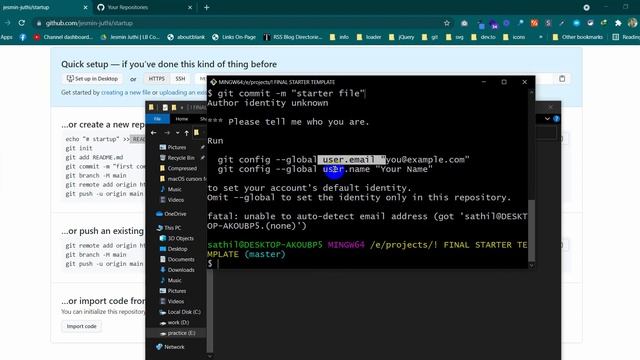Open the Chrome profile avatar
Image resolution: width=640 pixels, height=360 pixels.
pyautogui.click(x=632, y=23)
